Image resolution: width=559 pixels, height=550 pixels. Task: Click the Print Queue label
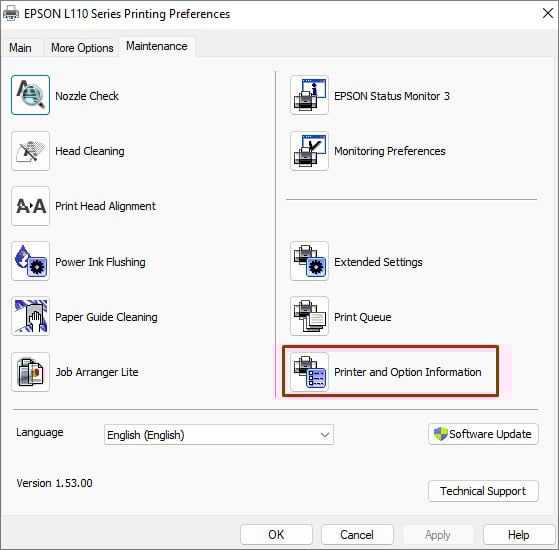pyautogui.click(x=363, y=317)
